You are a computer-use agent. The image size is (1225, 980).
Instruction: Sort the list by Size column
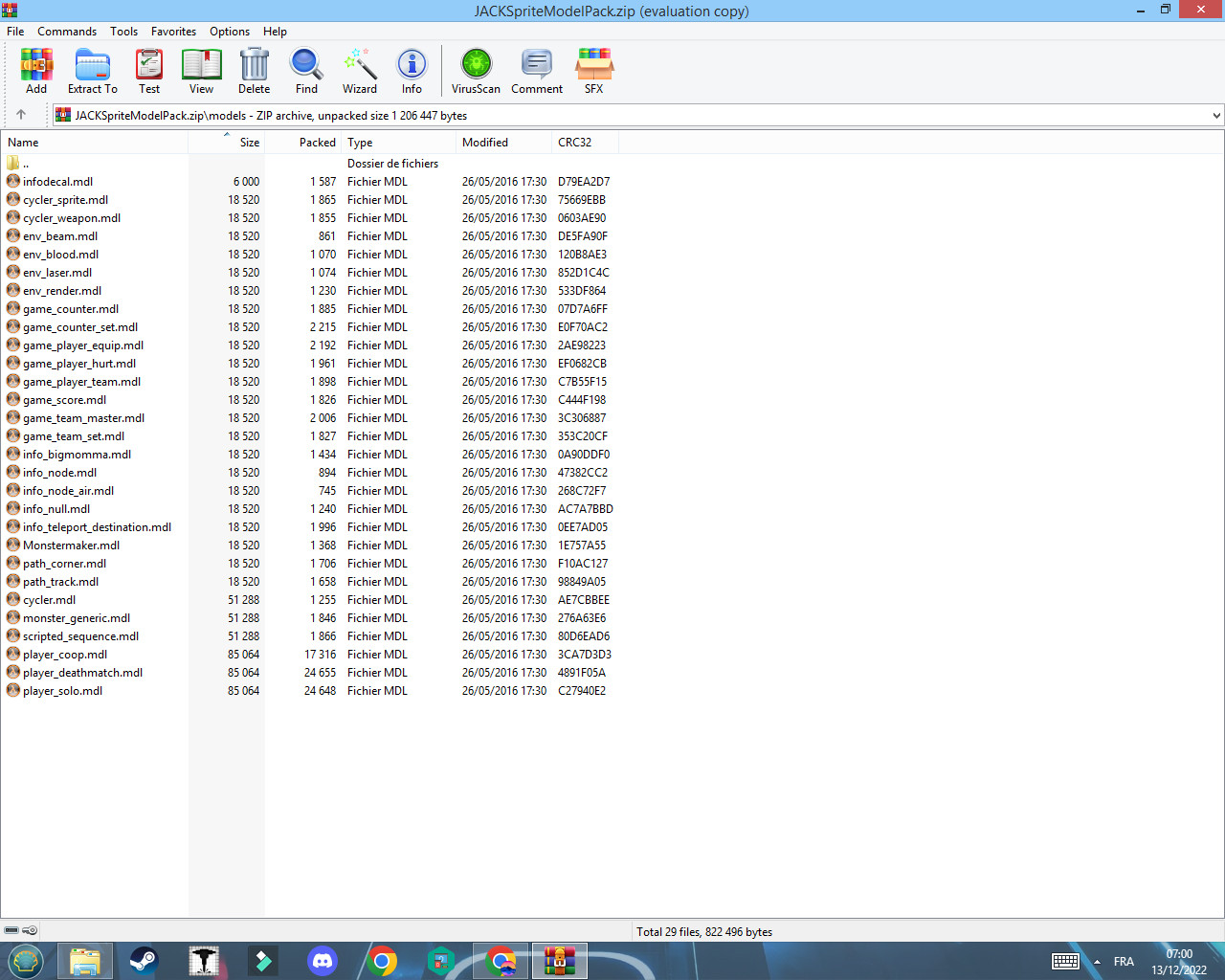249,143
